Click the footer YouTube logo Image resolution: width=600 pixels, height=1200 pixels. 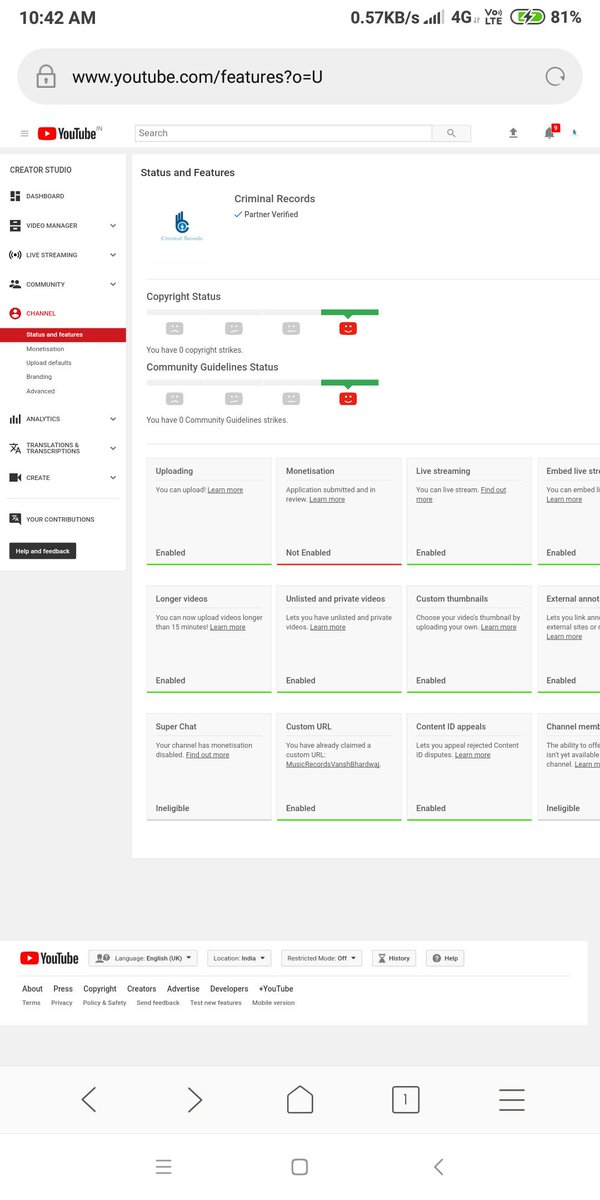[49, 958]
